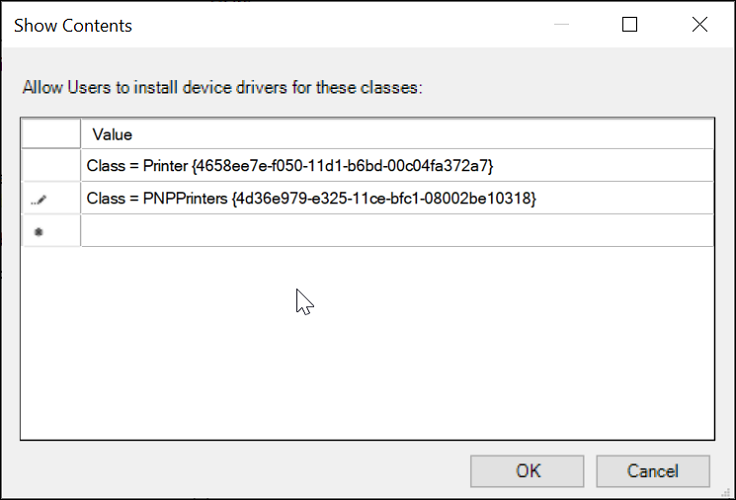Screen dimensions: 736x500
Task: Select the Printer class value cell
Action: pyautogui.click(x=397, y=166)
